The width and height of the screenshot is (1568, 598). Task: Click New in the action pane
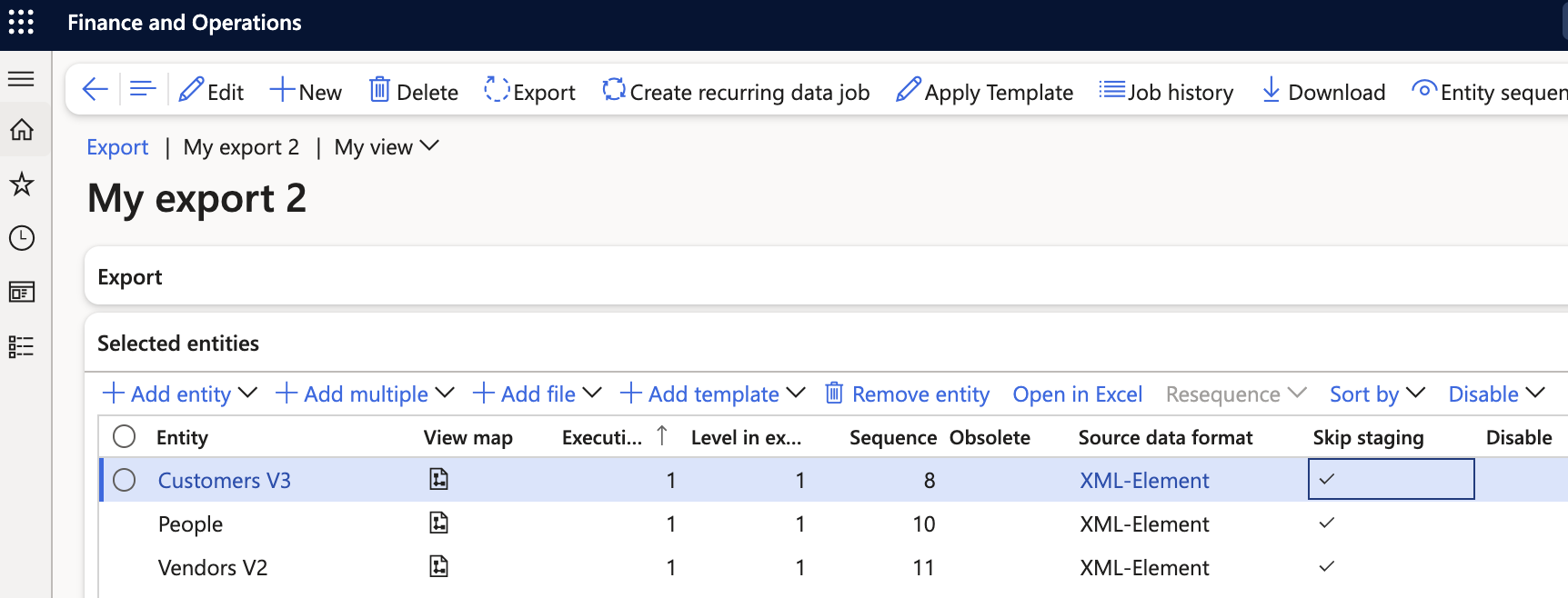tap(306, 91)
